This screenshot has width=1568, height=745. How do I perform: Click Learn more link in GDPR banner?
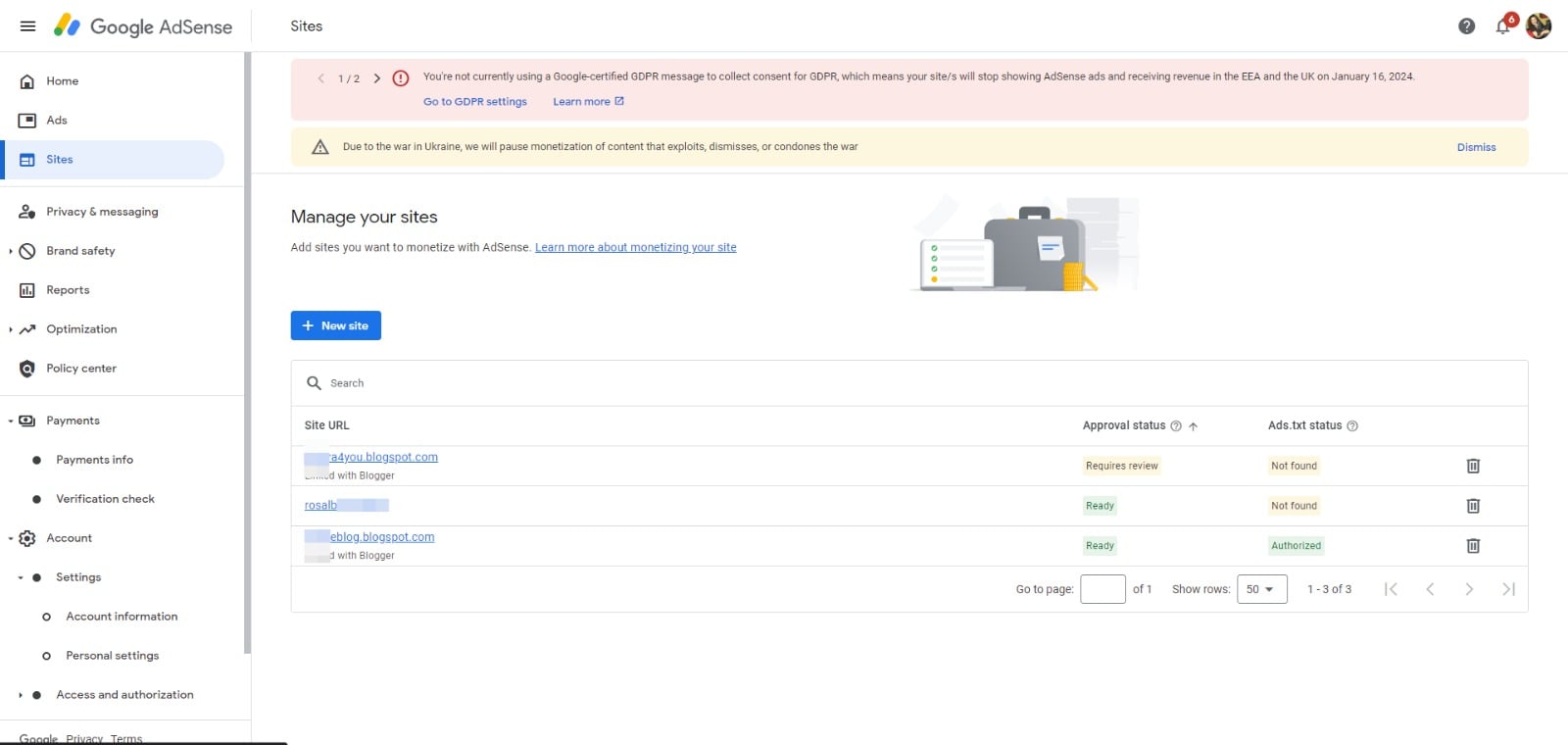tap(588, 102)
